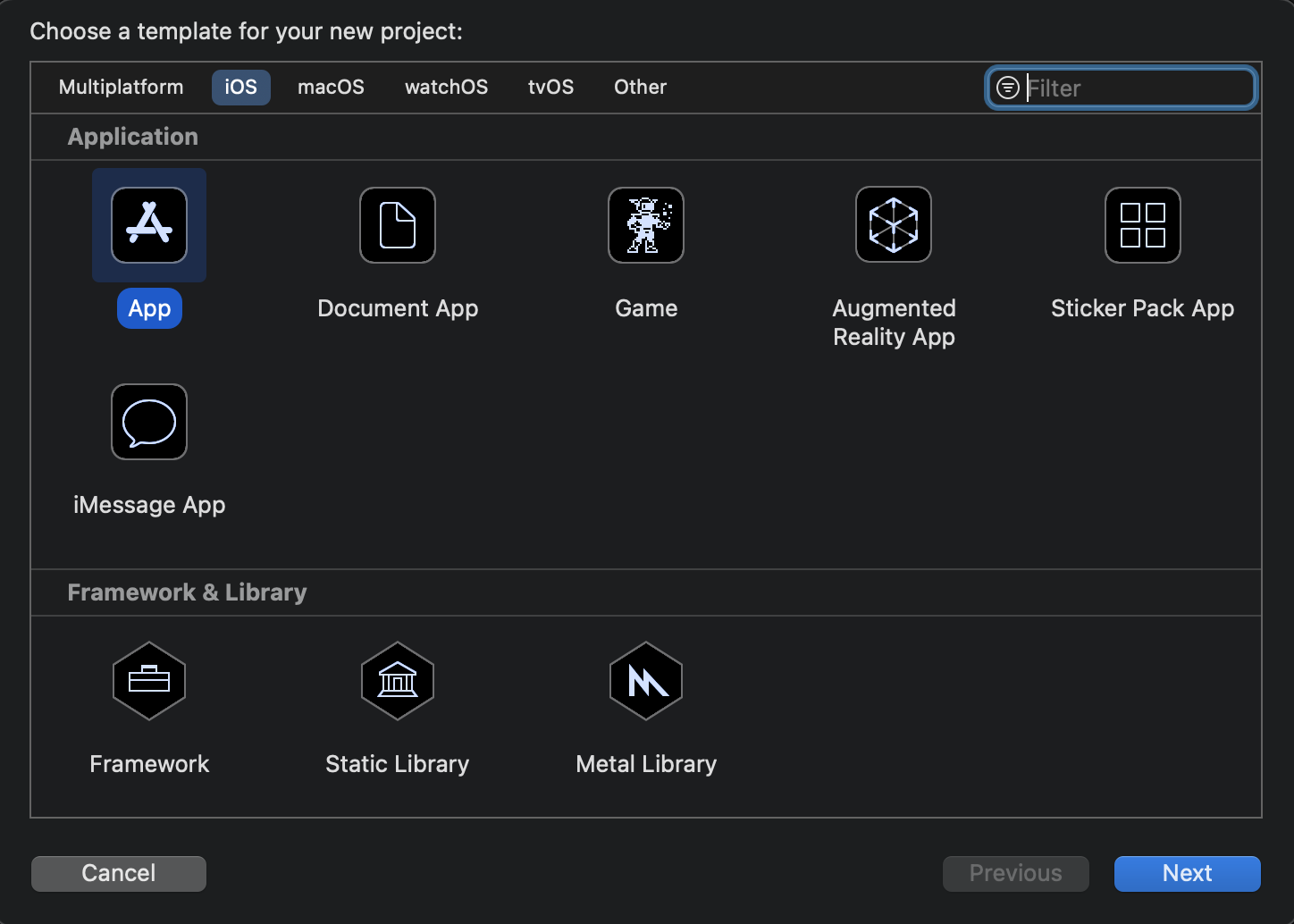Cancel the new project dialog
Screen dimensions: 1294x924
[119, 874]
